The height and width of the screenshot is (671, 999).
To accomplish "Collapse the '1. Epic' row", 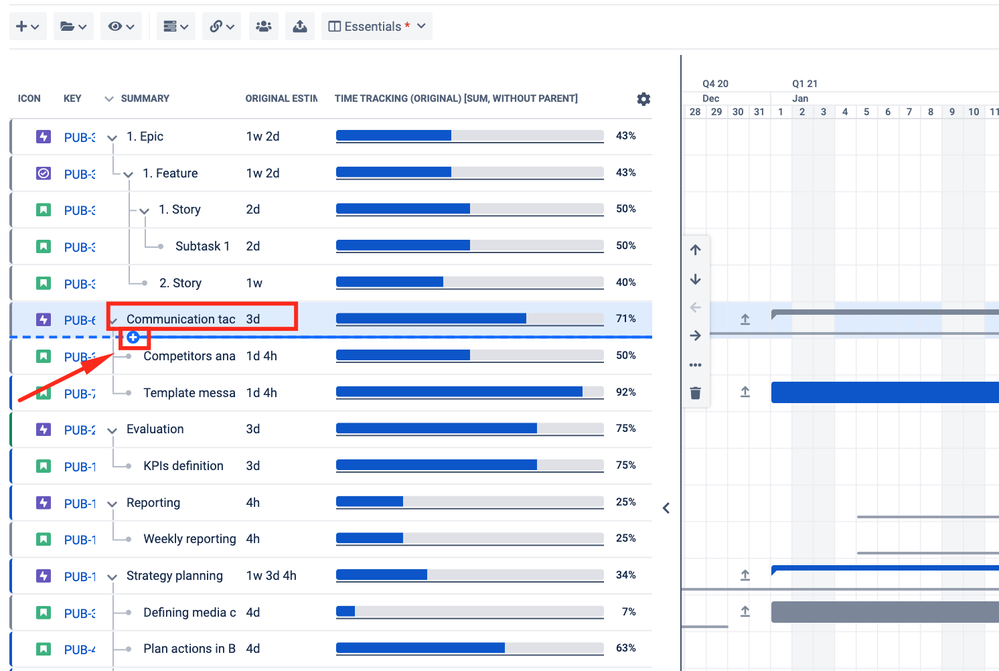I will [112, 138].
